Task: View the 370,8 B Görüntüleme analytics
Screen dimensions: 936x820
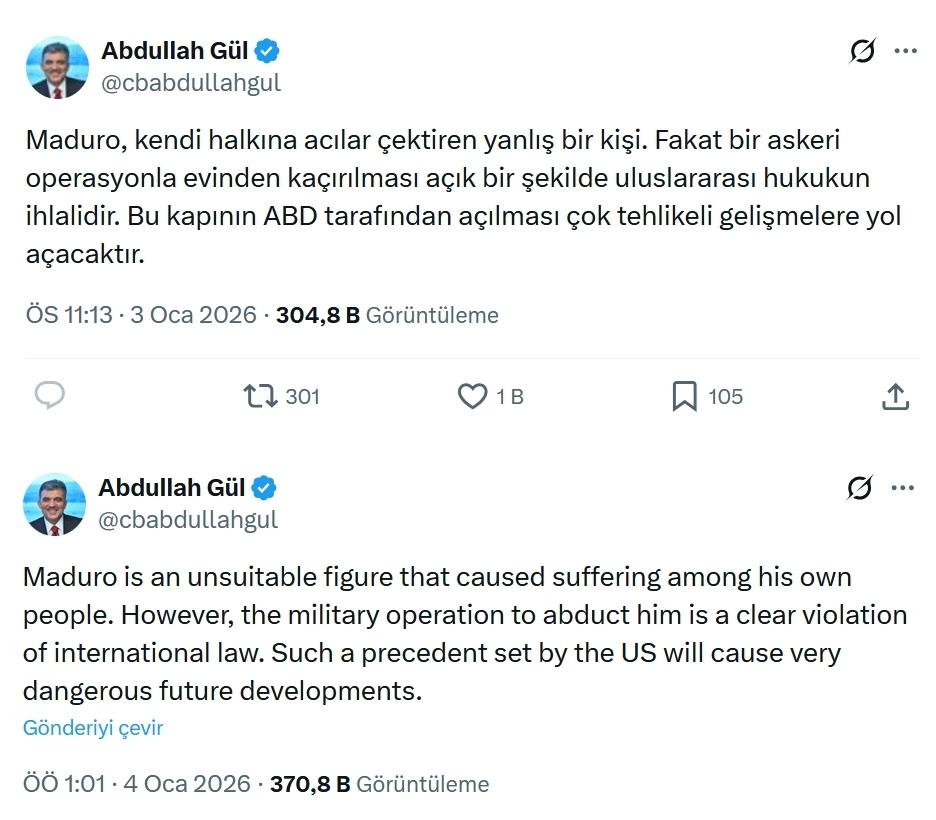Action: (x=380, y=783)
